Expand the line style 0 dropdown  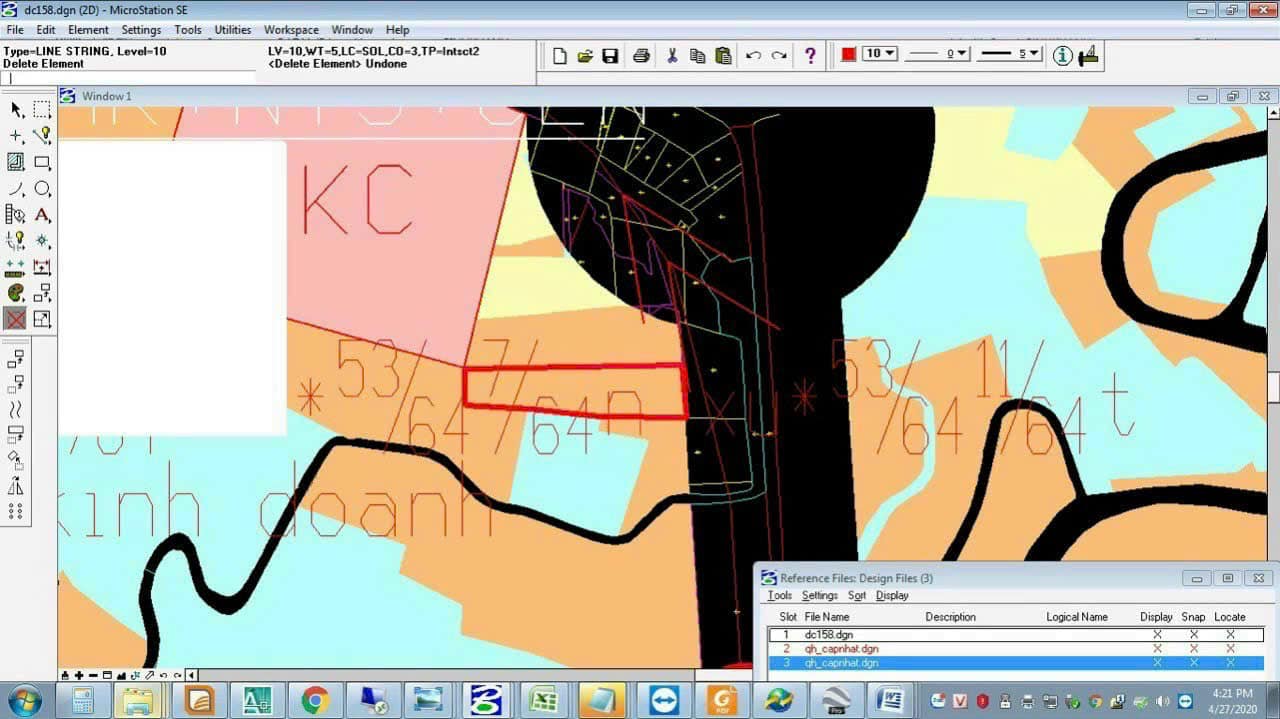coord(937,54)
